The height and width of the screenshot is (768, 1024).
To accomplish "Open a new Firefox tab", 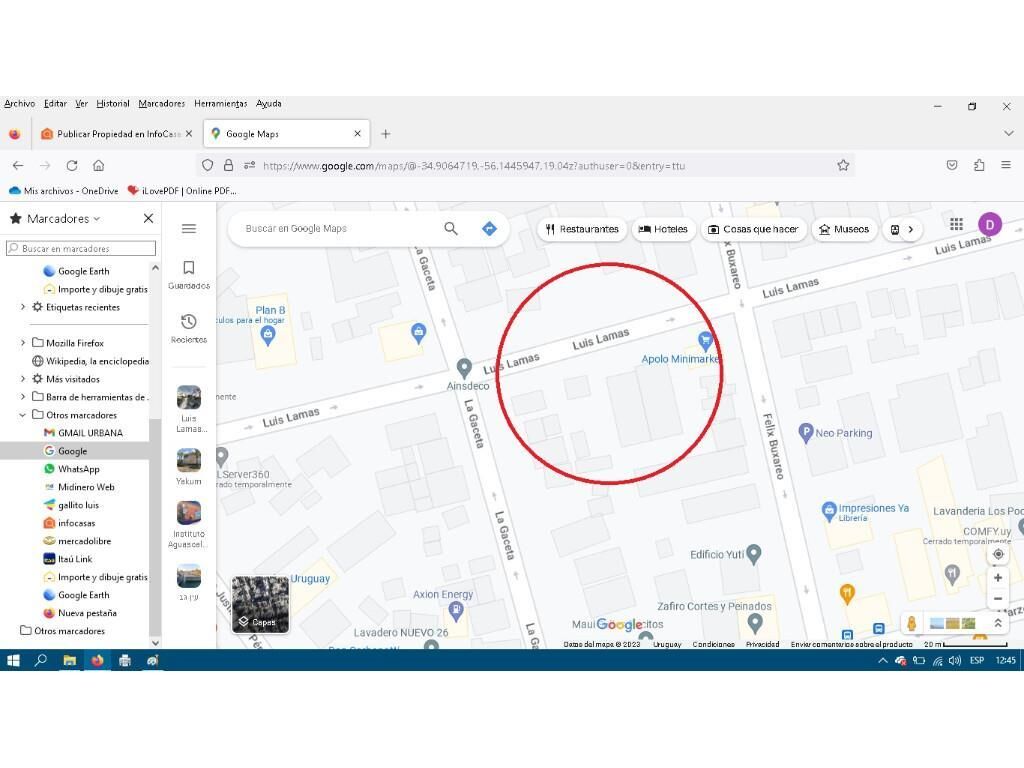I will point(386,134).
